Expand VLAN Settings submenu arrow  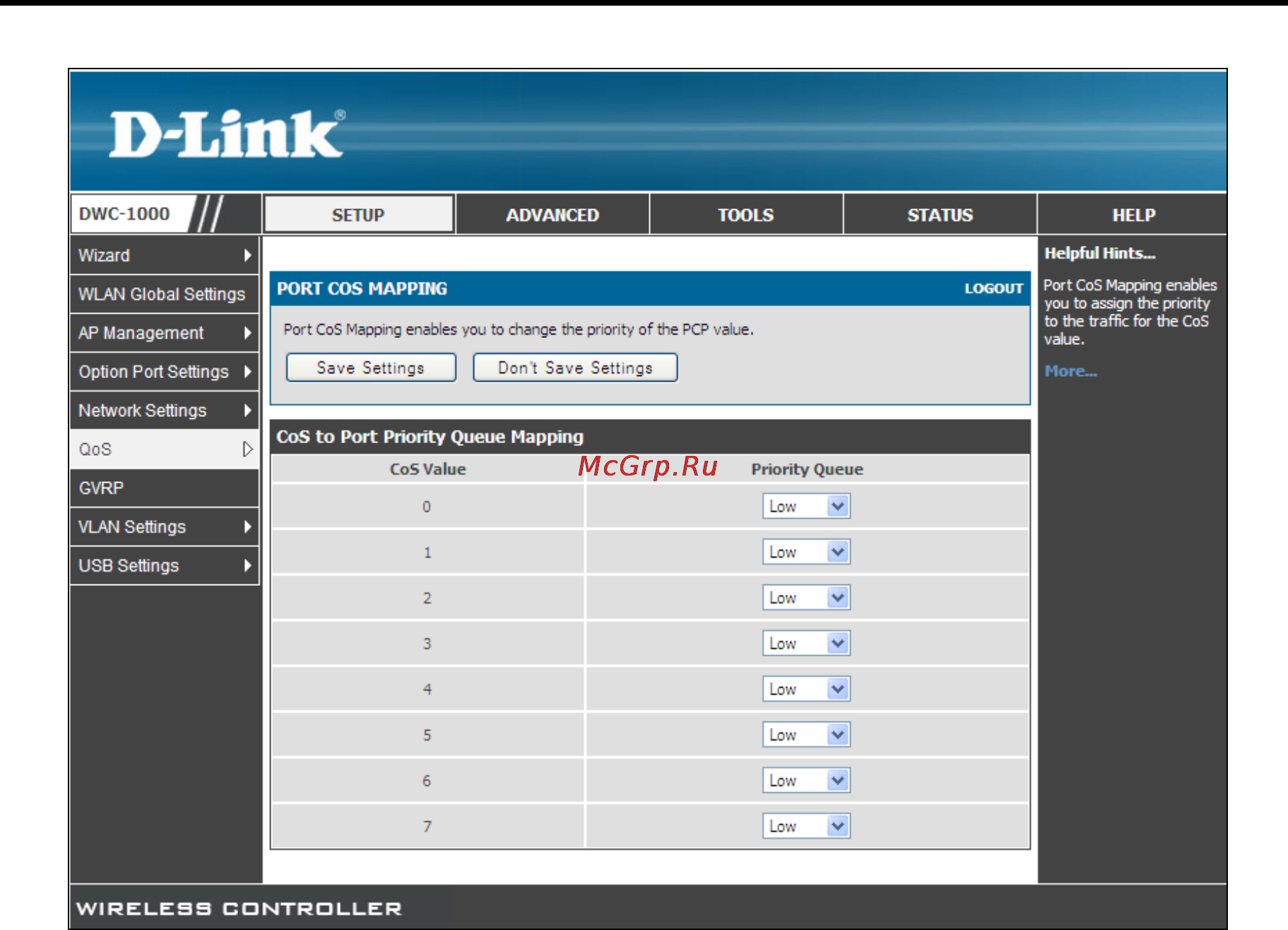247,526
